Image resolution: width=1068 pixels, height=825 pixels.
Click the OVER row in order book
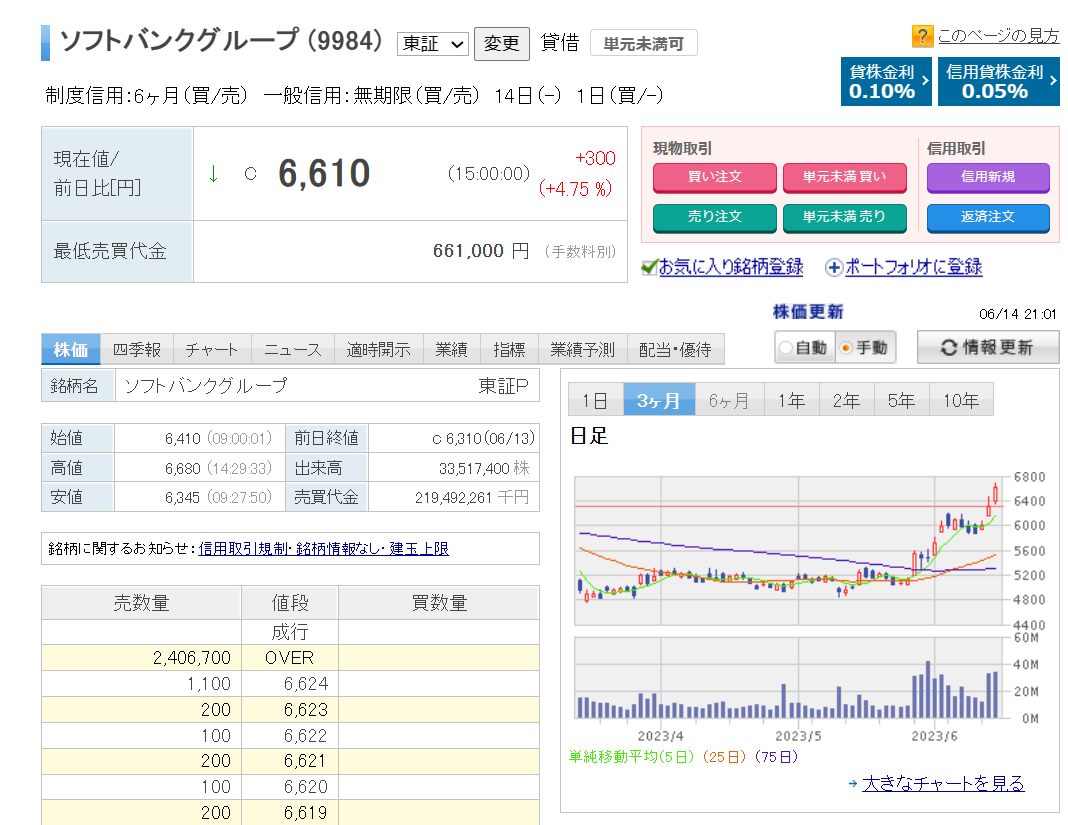[290, 658]
